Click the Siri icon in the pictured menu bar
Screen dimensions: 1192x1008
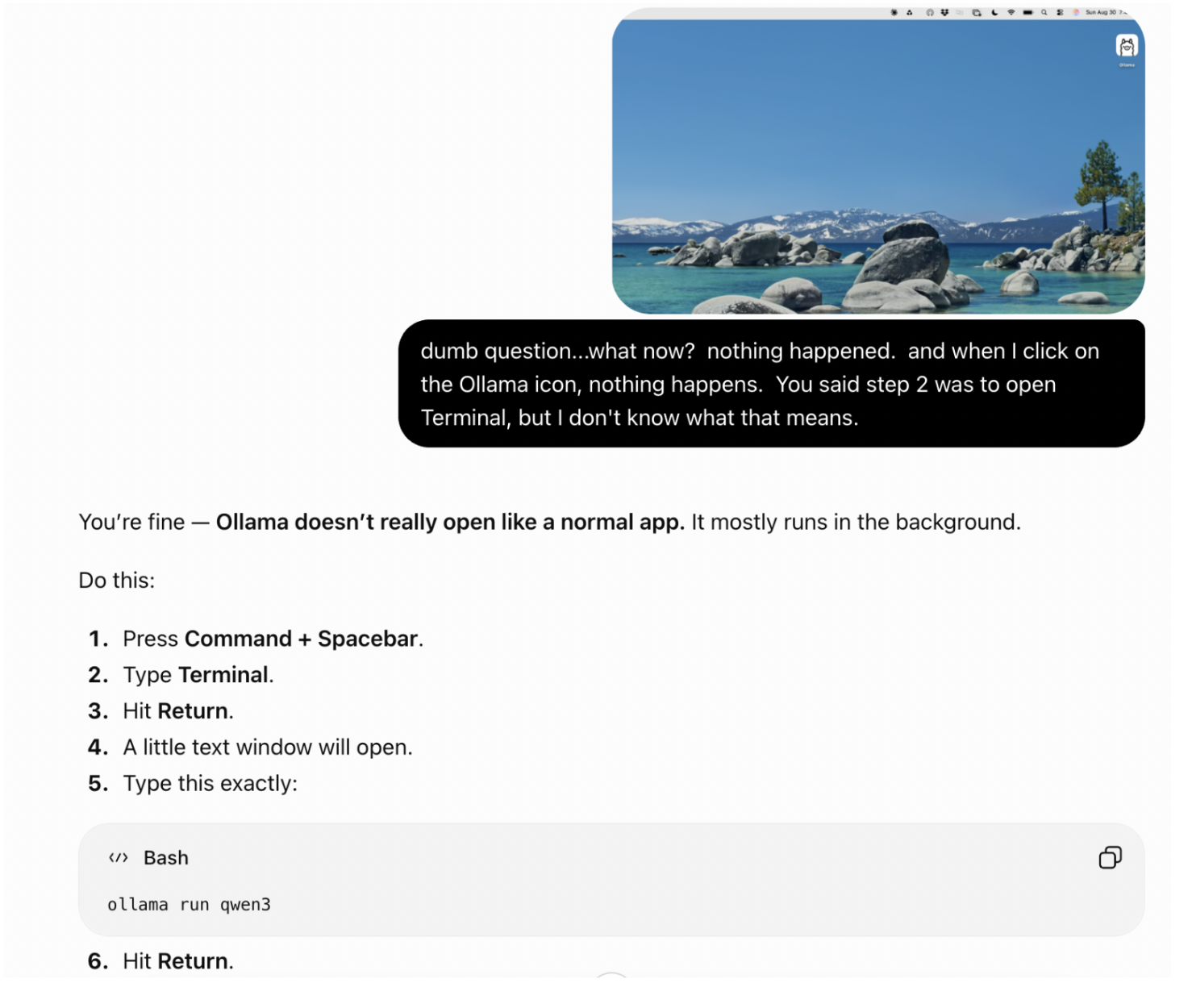pos(1076,12)
